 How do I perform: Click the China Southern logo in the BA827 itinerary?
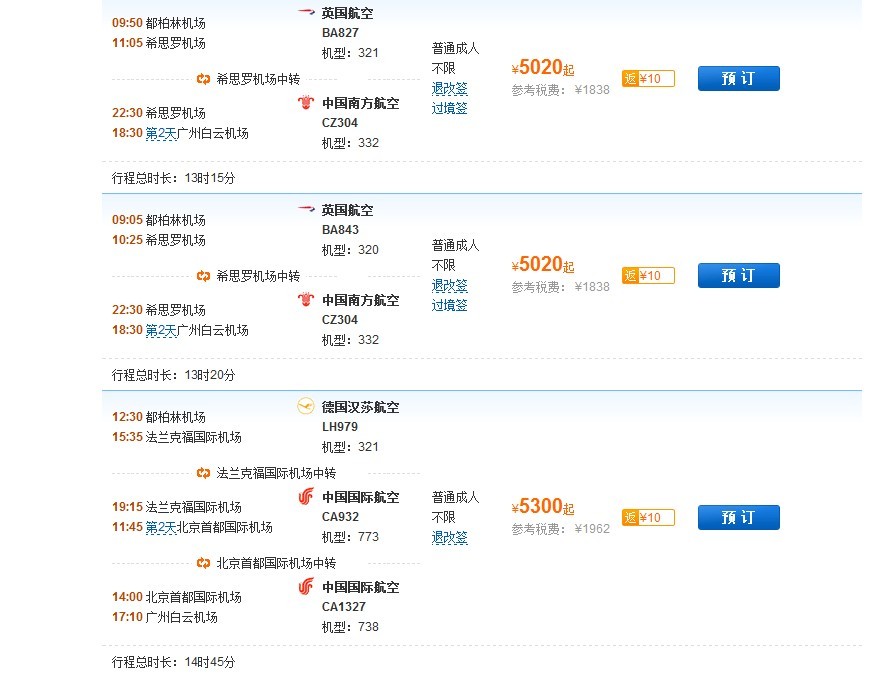306,103
